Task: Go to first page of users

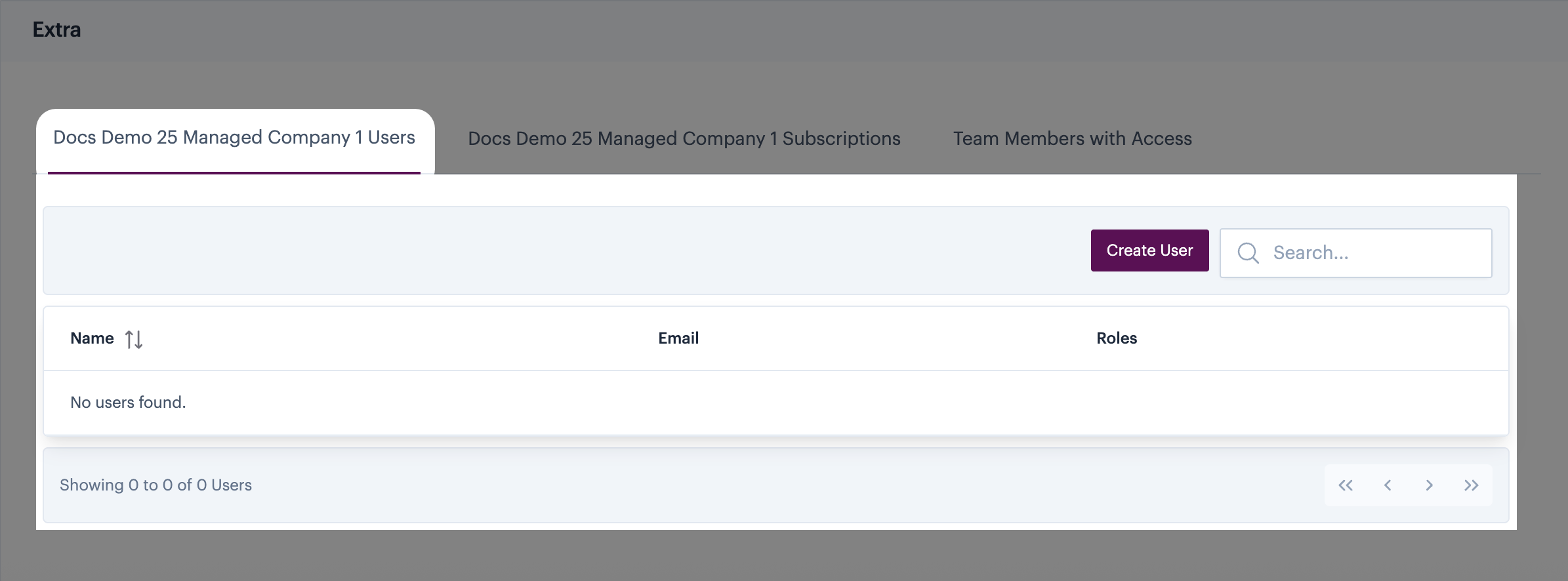Action: (x=1346, y=485)
